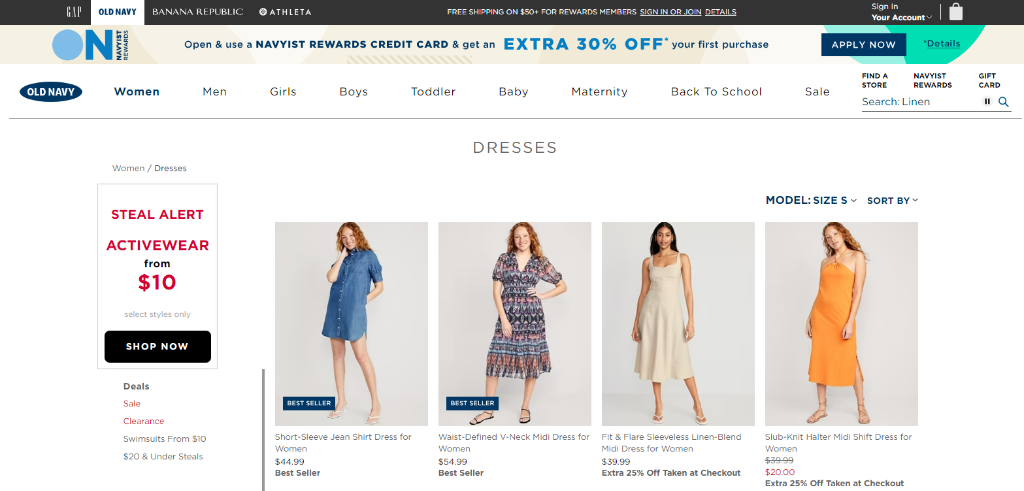The height and width of the screenshot is (491, 1024).
Task: Open the Women menu
Action: pyautogui.click(x=136, y=92)
